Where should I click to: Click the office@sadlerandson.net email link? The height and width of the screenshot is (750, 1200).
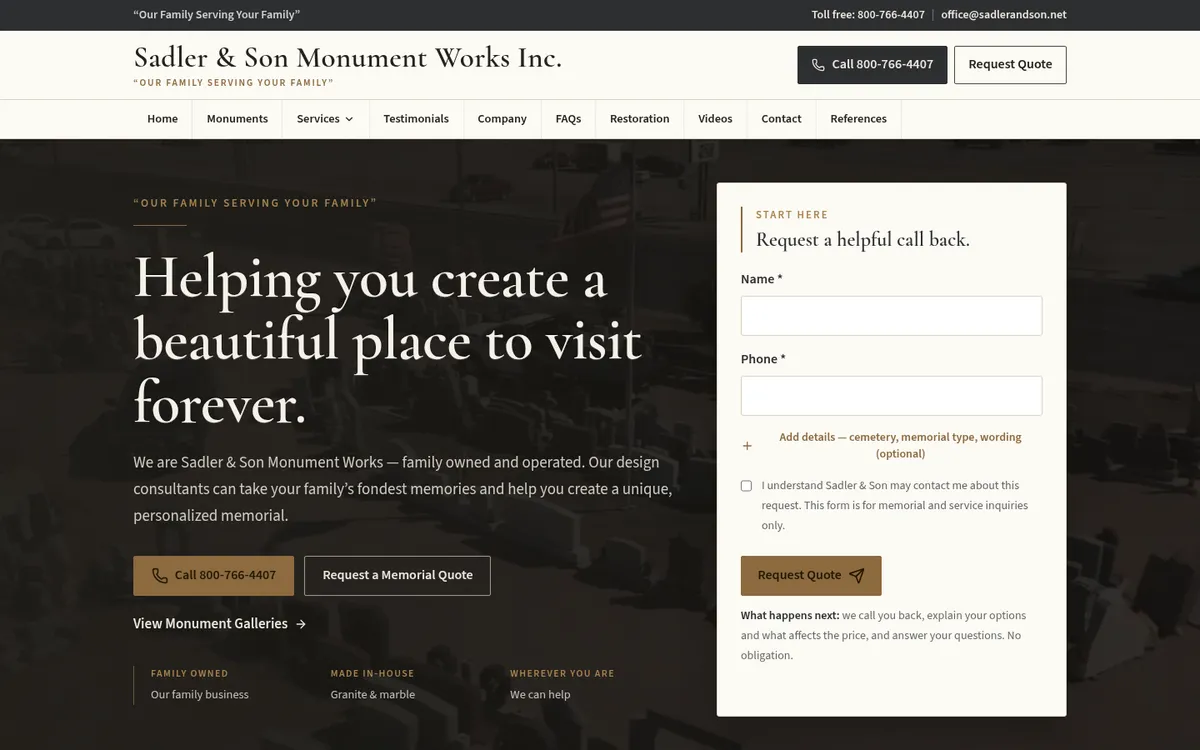pyautogui.click(x=1003, y=15)
